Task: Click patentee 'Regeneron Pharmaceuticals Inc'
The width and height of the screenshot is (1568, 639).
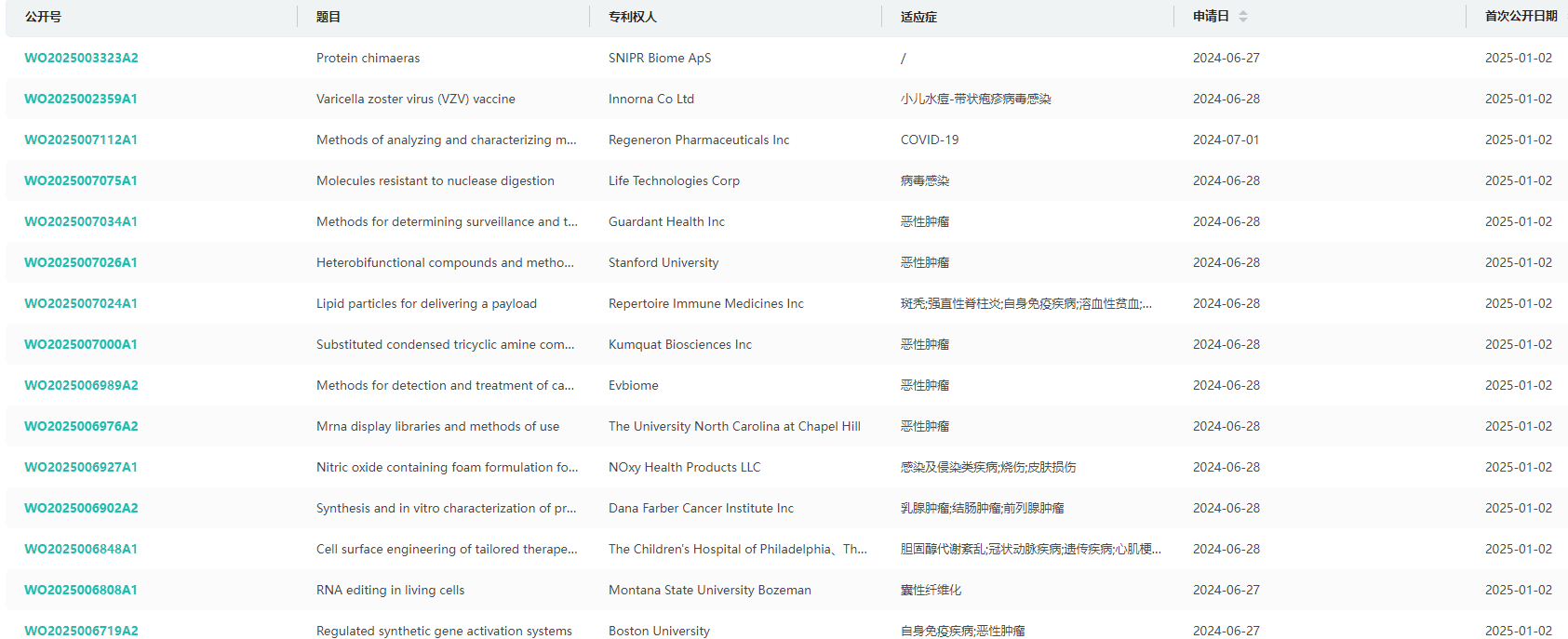Action: (x=699, y=140)
